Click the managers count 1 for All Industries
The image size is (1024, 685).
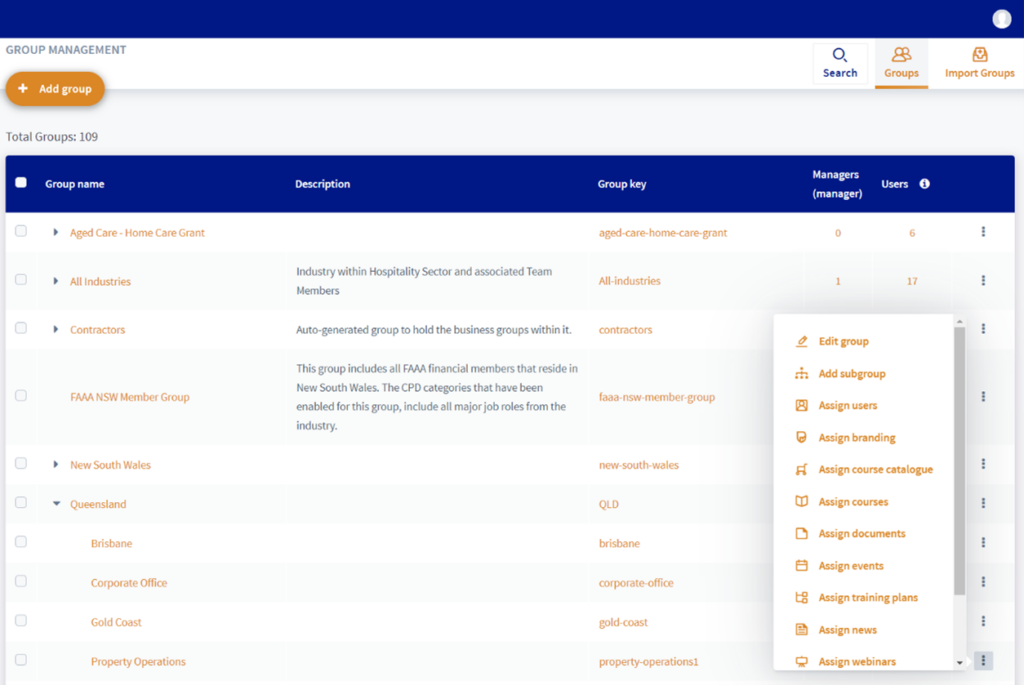[838, 281]
